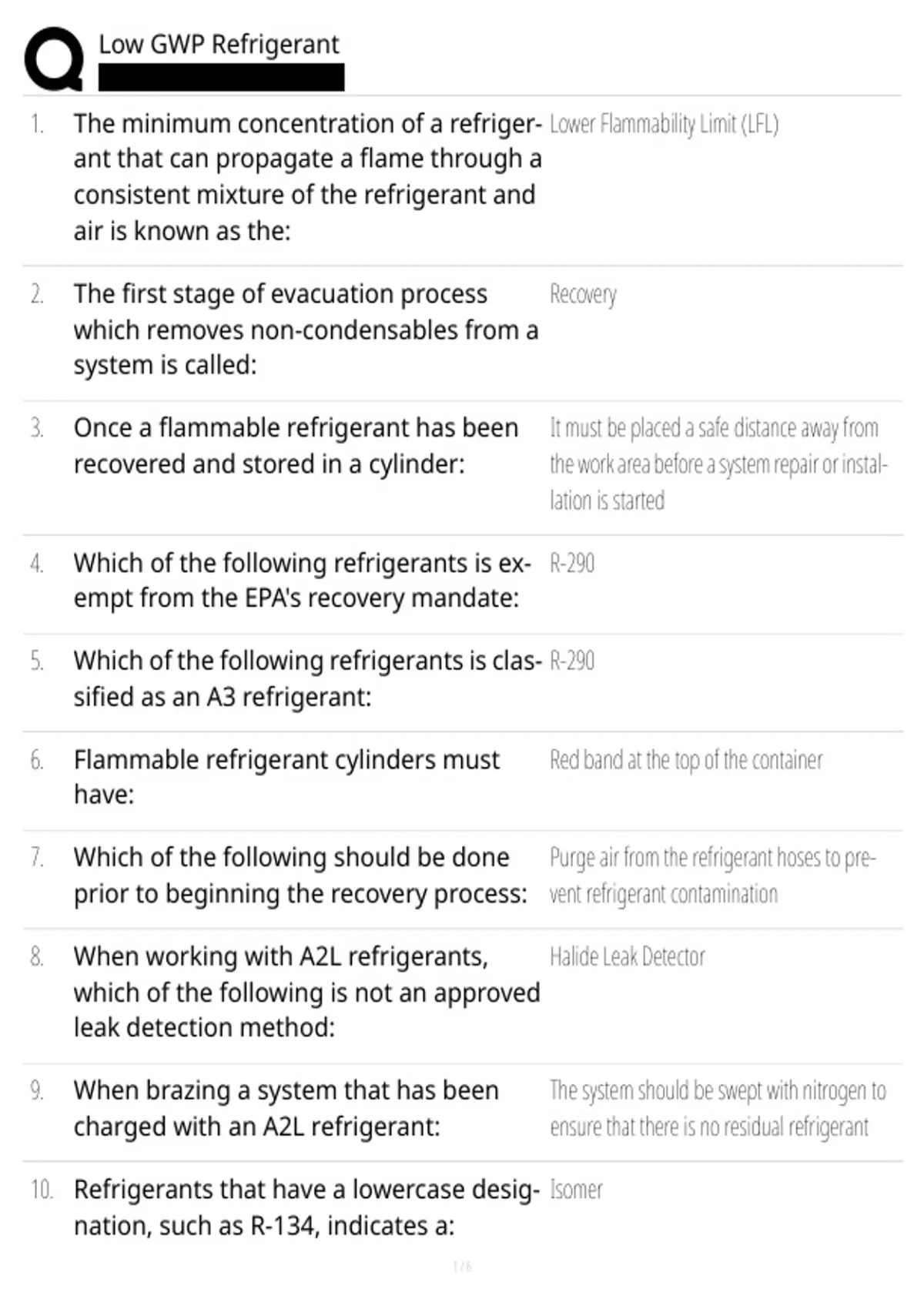The width and height of the screenshot is (924, 1309).
Task: Select question 1 about minimum concentration
Action: 307,177
